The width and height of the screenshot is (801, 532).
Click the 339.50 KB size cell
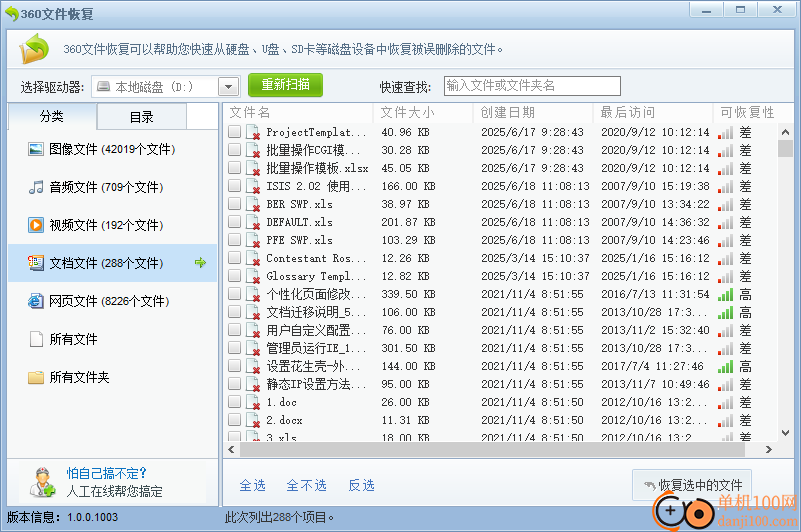(408, 294)
